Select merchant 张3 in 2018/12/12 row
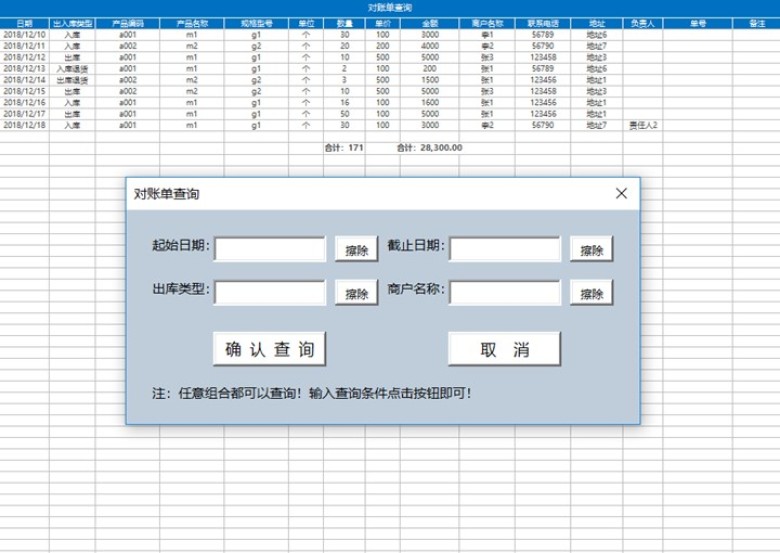 [487, 57]
